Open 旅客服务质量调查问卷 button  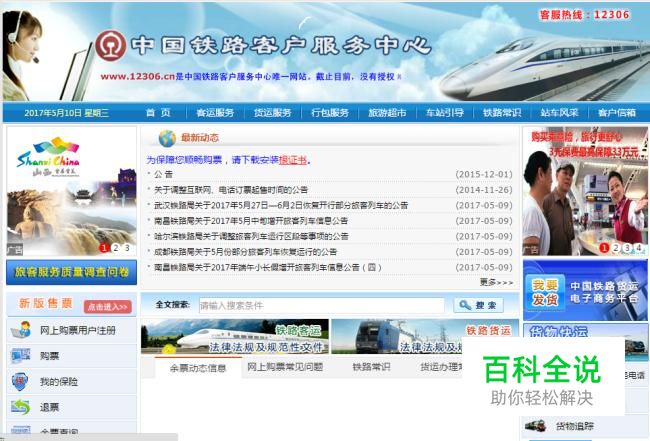click(x=71, y=272)
